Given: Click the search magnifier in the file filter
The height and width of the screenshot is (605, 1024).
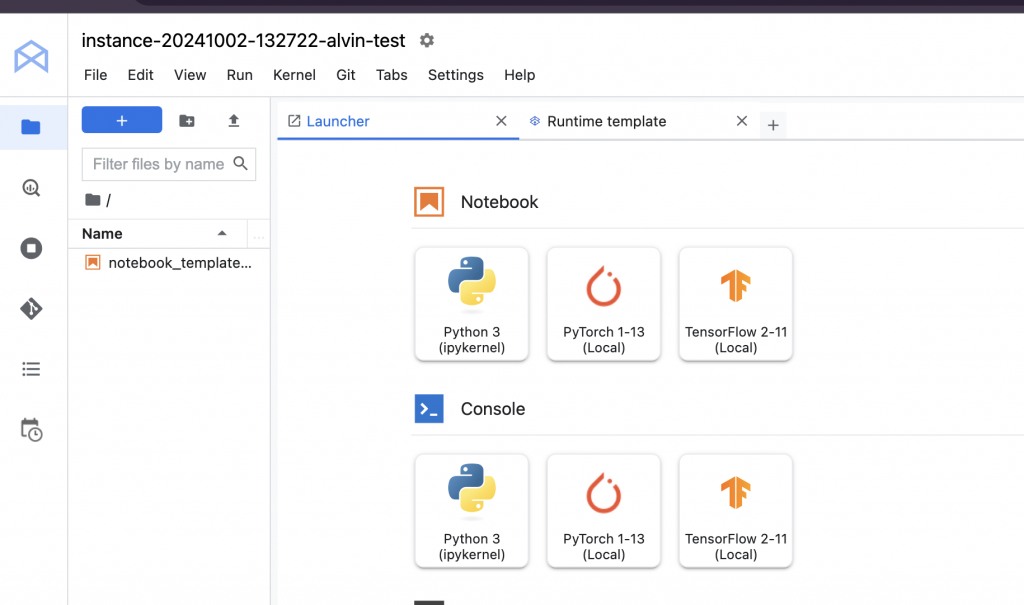Looking at the screenshot, I should click(x=240, y=163).
